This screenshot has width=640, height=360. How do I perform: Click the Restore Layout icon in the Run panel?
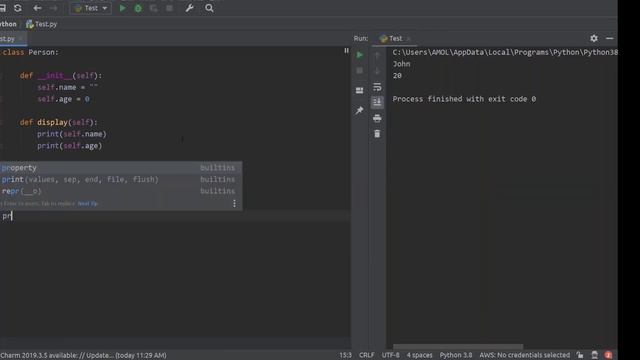360,90
